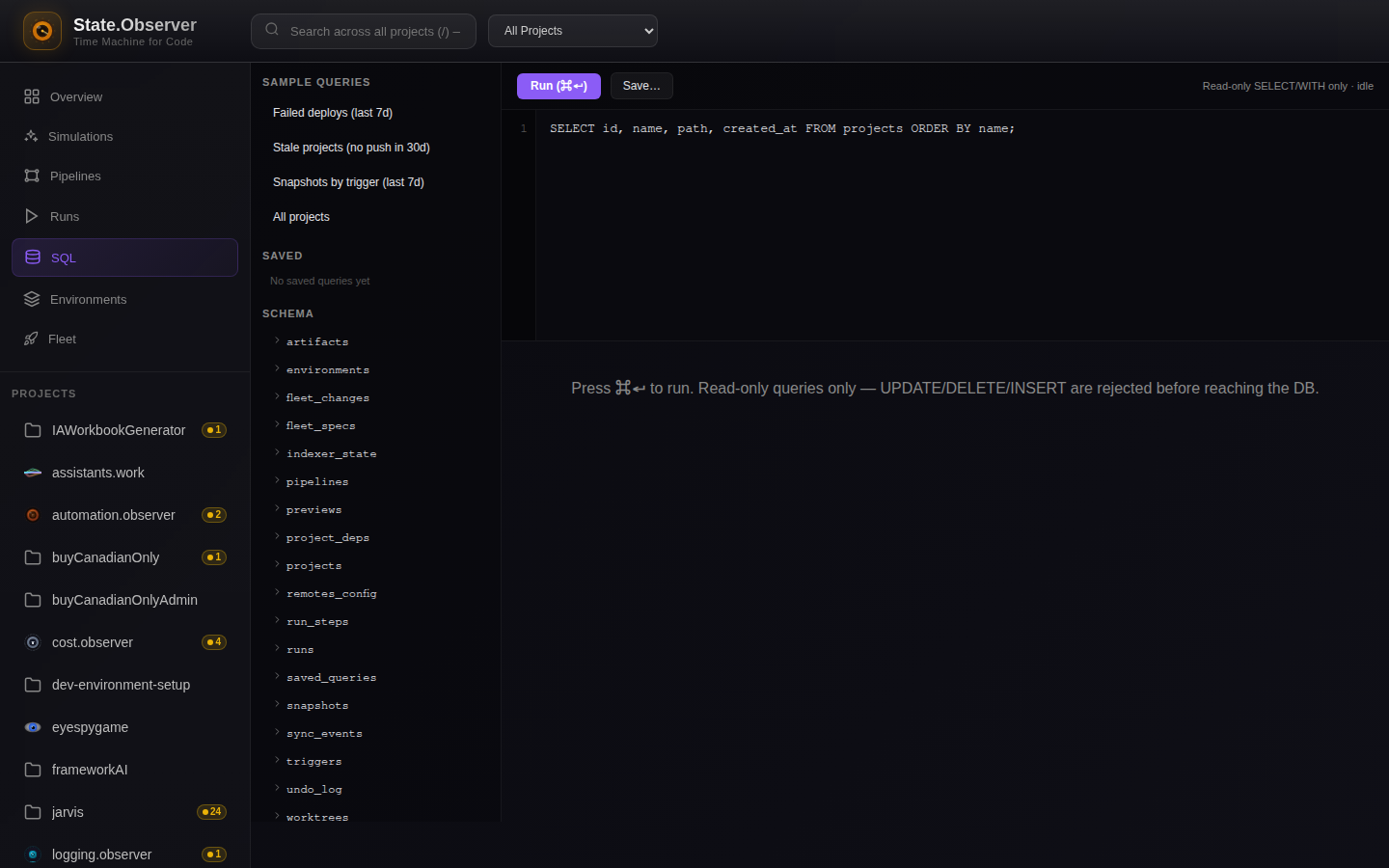Click the State.Observer logo icon
This screenshot has height=868, width=1389.
point(42,31)
